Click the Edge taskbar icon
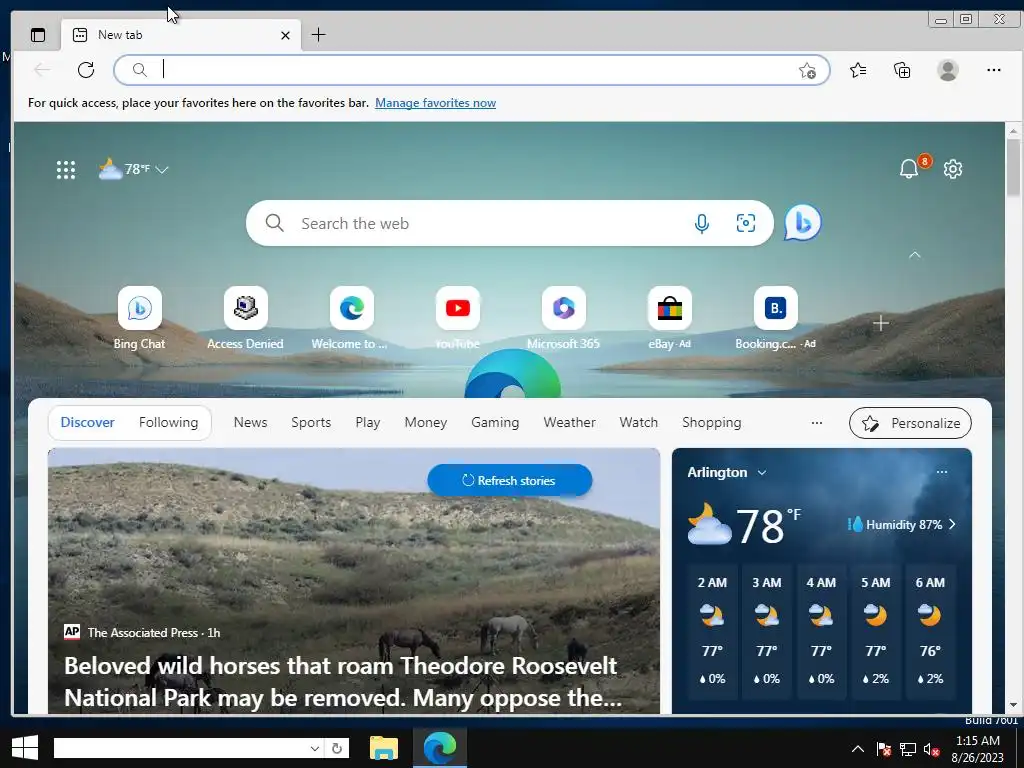The height and width of the screenshot is (768, 1024). click(440, 748)
